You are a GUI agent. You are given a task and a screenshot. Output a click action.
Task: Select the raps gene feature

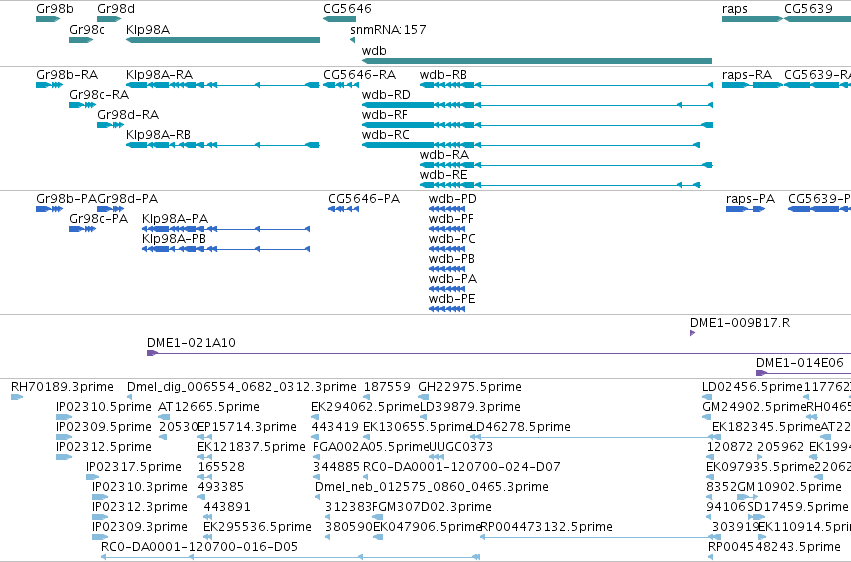point(752,19)
